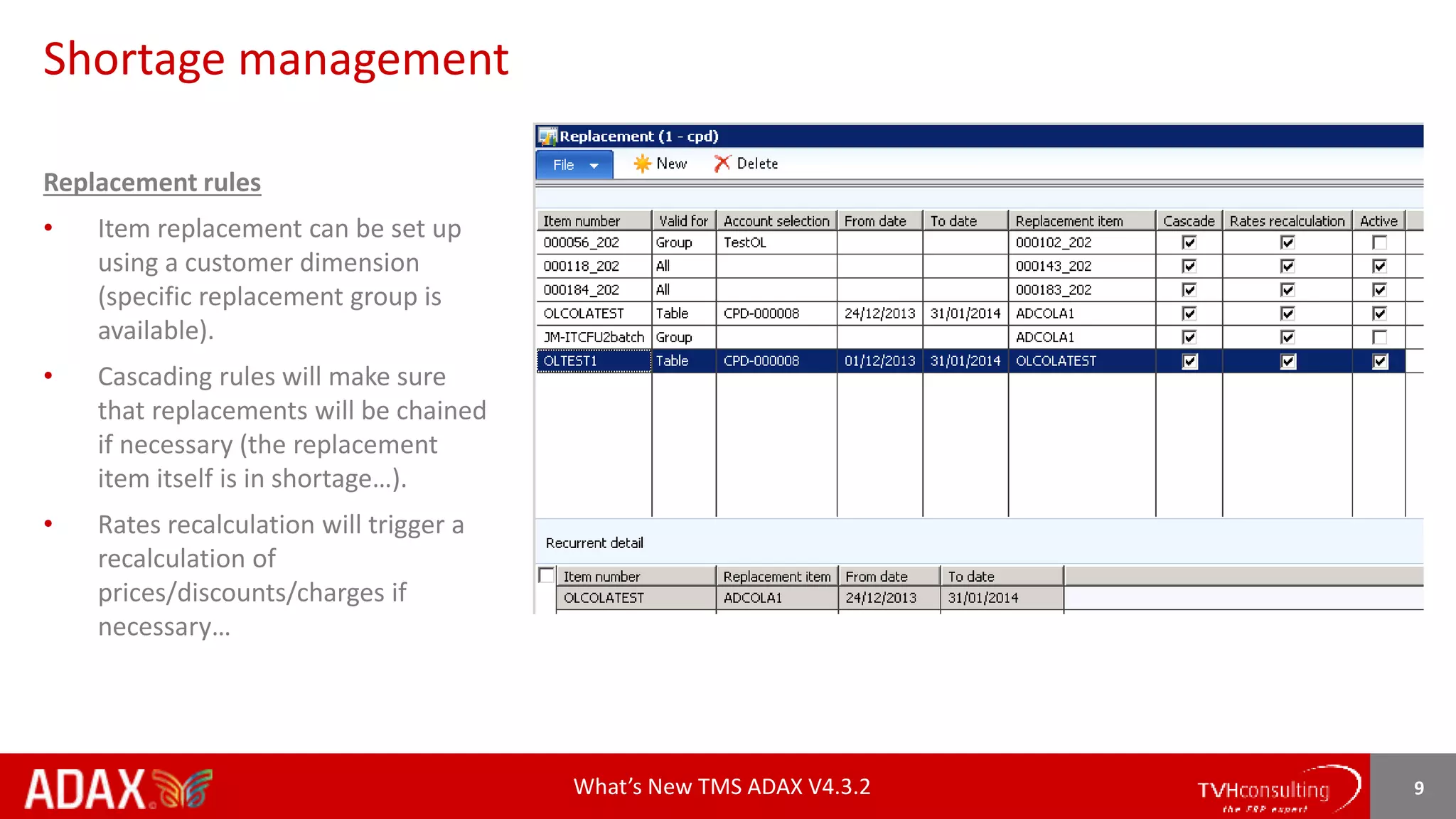Toggle the Recurrent detail header checkbox
1456x819 pixels.
(546, 575)
